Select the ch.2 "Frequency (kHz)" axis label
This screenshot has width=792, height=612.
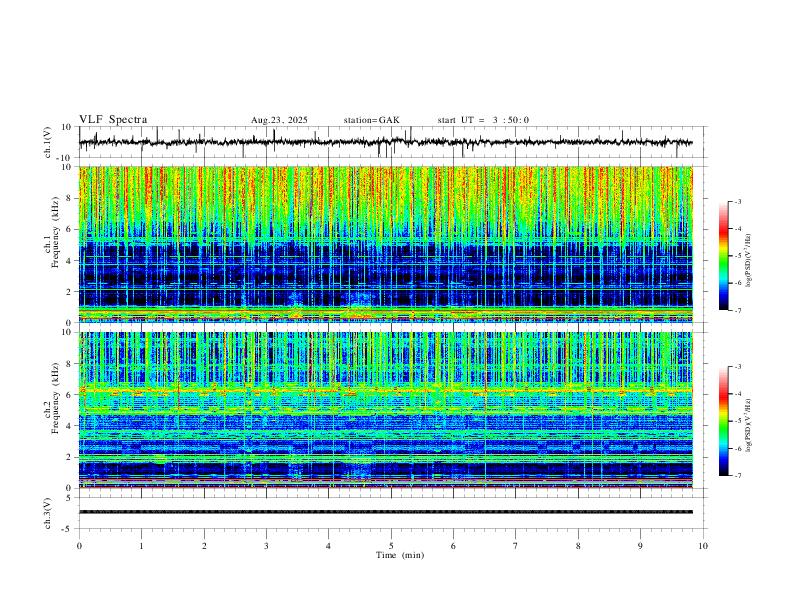click(x=55, y=397)
